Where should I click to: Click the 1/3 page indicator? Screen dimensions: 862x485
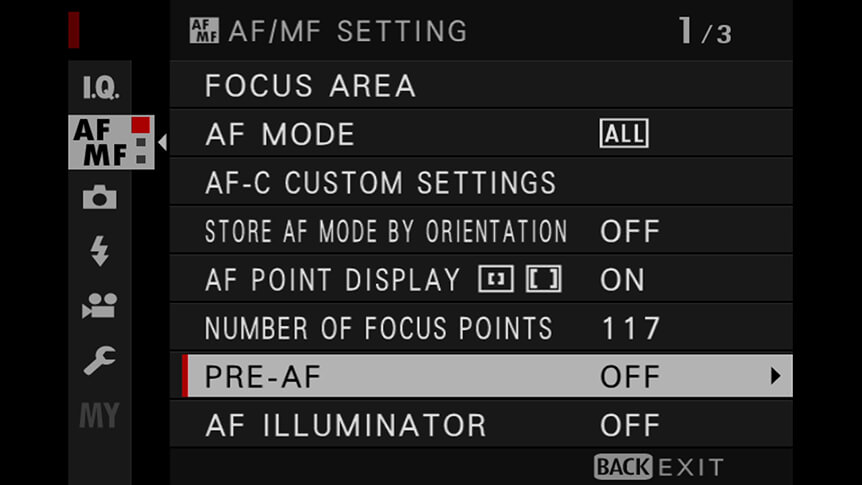tap(705, 31)
